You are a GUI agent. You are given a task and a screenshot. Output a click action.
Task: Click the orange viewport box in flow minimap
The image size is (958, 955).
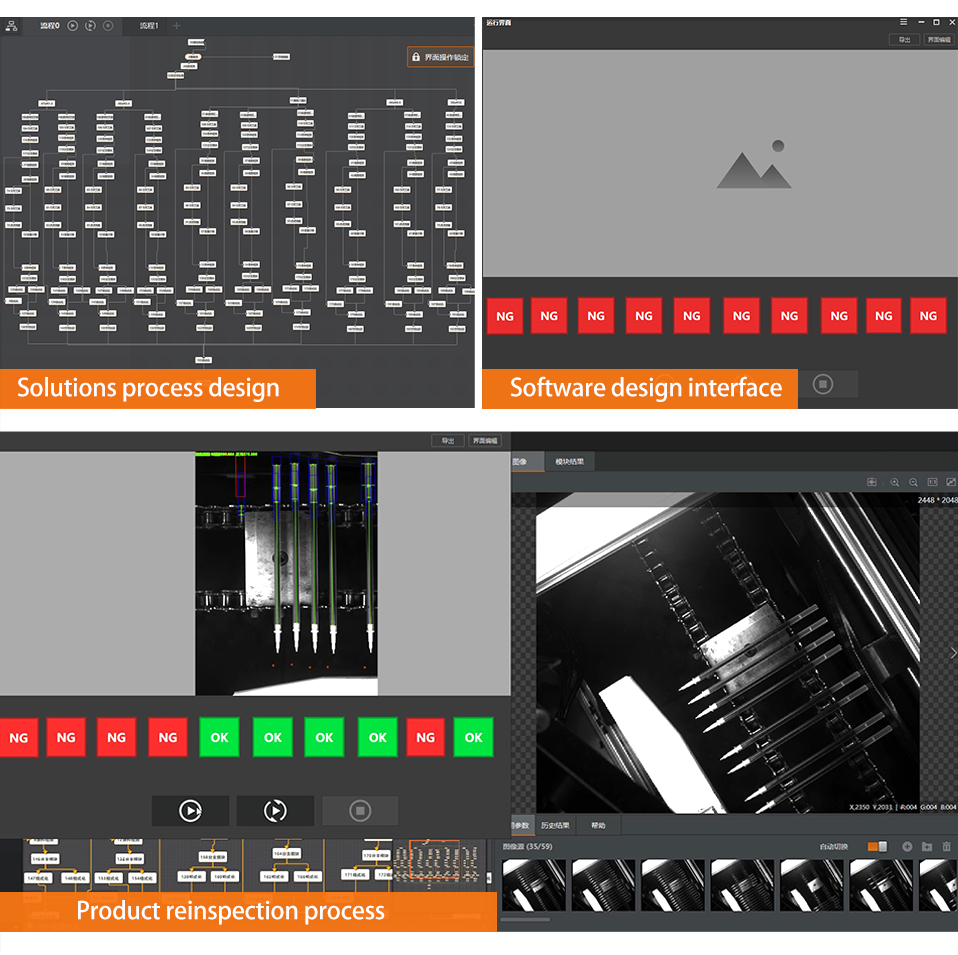click(434, 860)
